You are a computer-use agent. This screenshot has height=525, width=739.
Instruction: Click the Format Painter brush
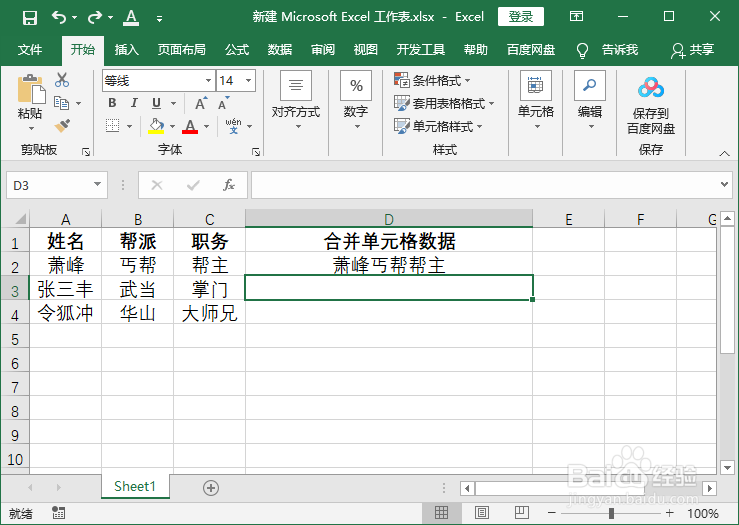tap(62, 125)
